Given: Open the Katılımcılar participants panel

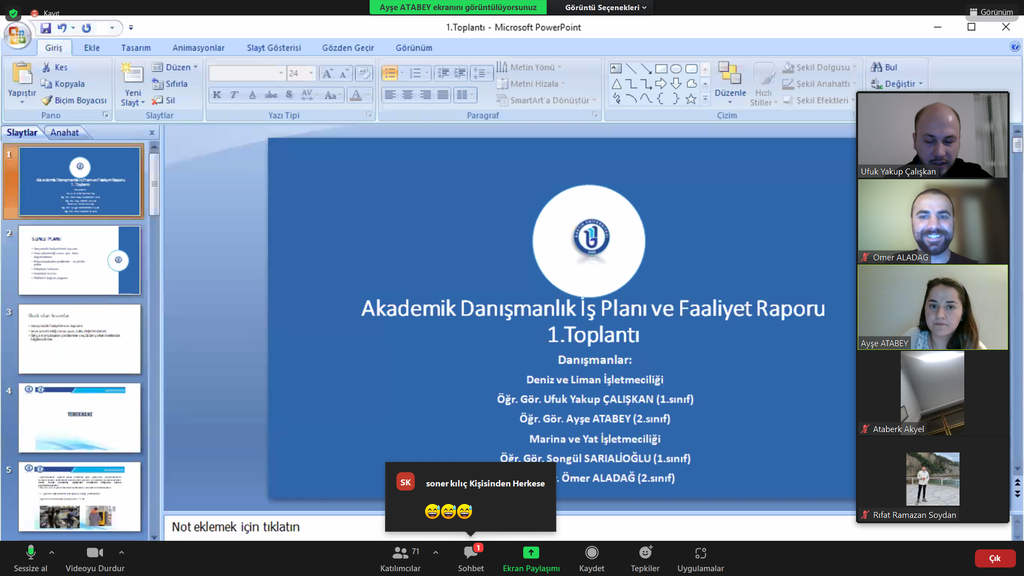Looking at the screenshot, I should 400,559.
